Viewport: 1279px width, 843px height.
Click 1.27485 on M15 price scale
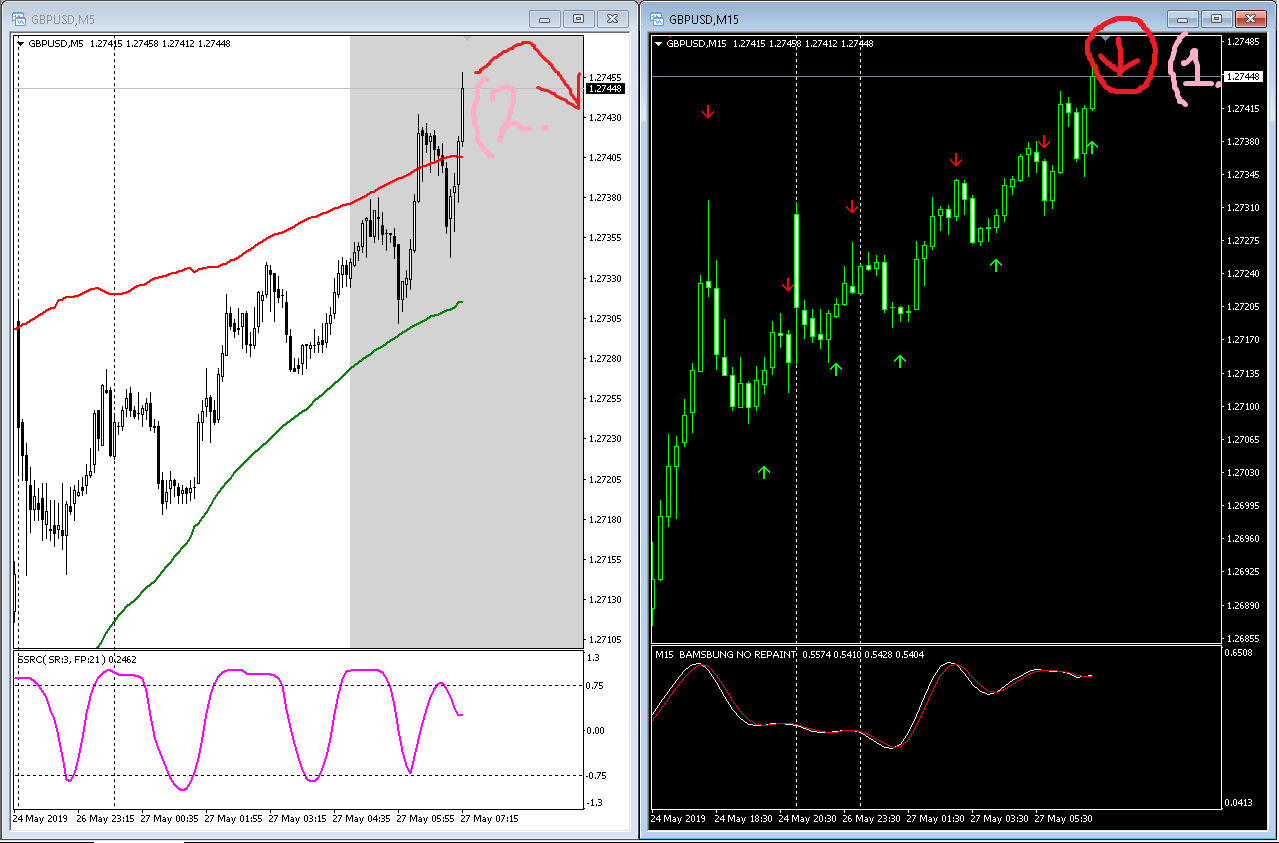click(x=1245, y=42)
